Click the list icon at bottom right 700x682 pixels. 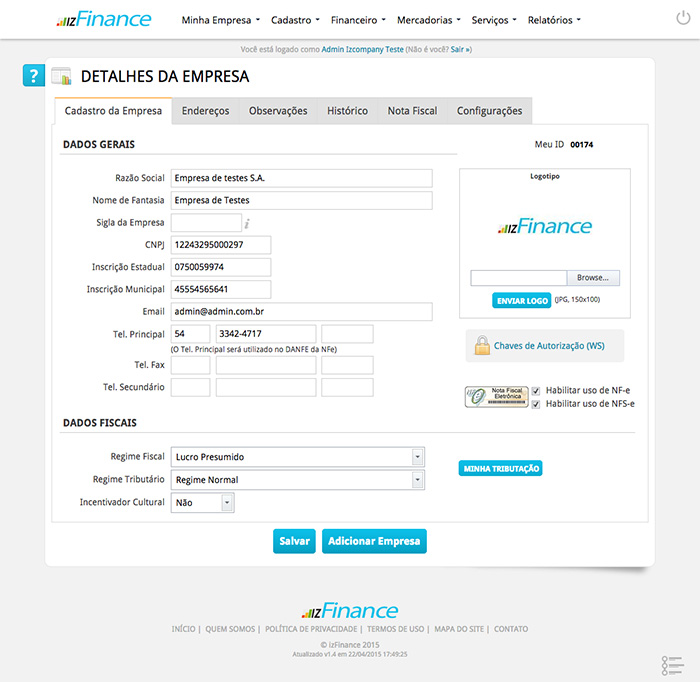click(672, 664)
